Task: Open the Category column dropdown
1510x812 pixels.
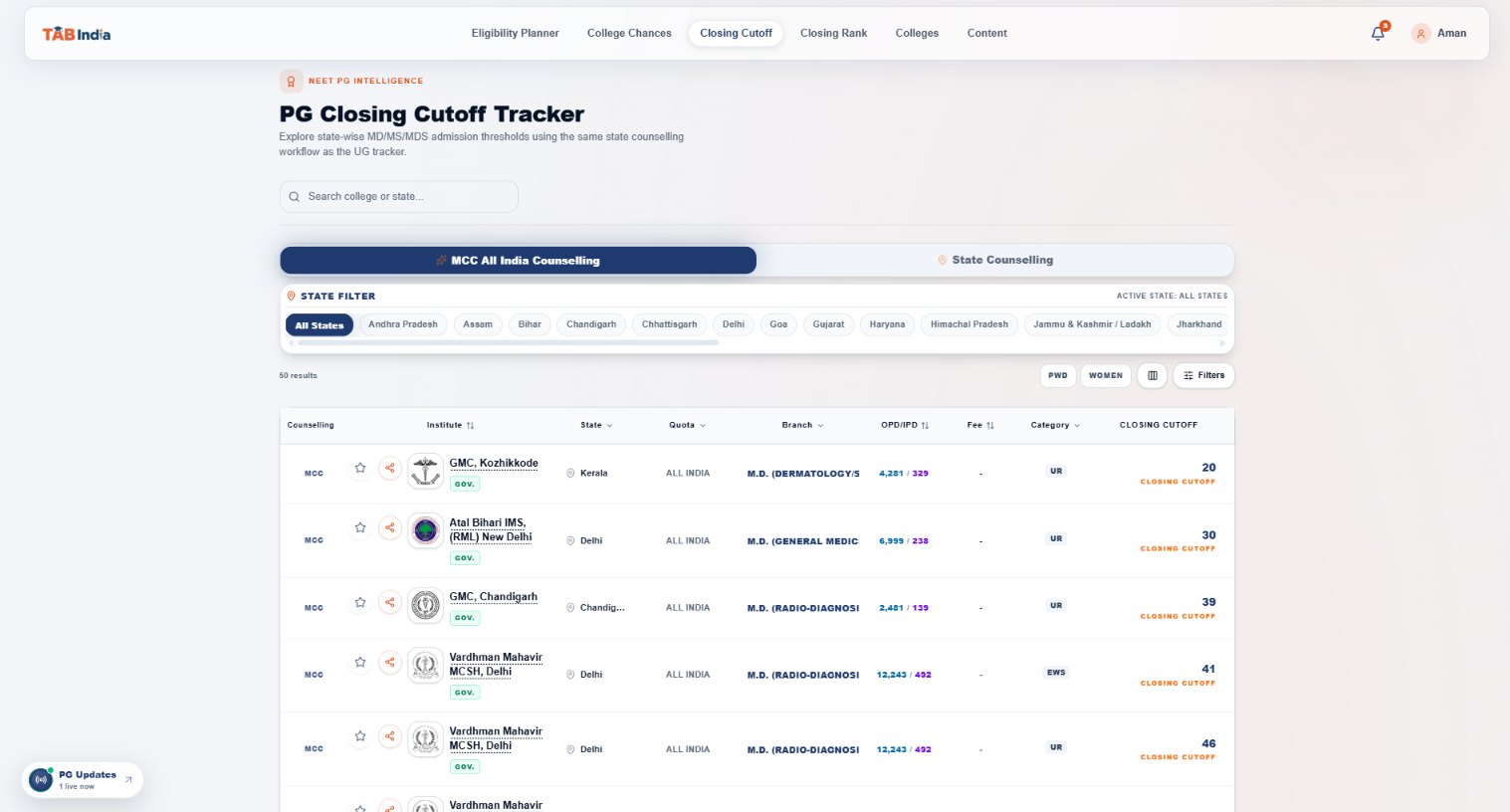Action: coord(1055,425)
